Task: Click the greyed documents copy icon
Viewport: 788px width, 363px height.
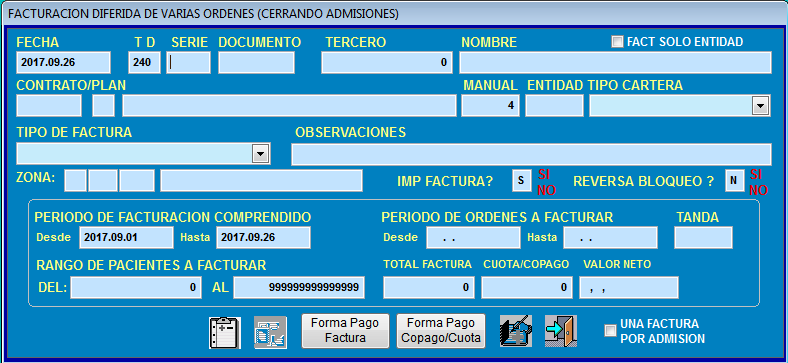Action: 270,332
